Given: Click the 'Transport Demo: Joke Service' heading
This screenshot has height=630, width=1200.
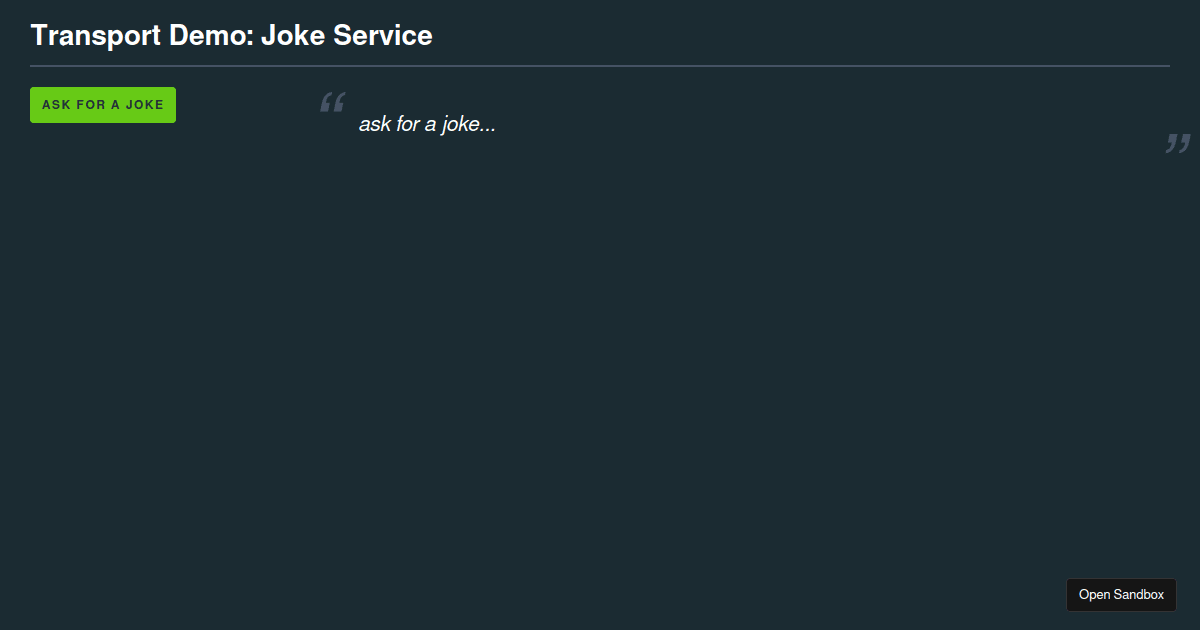Looking at the screenshot, I should coord(231,35).
